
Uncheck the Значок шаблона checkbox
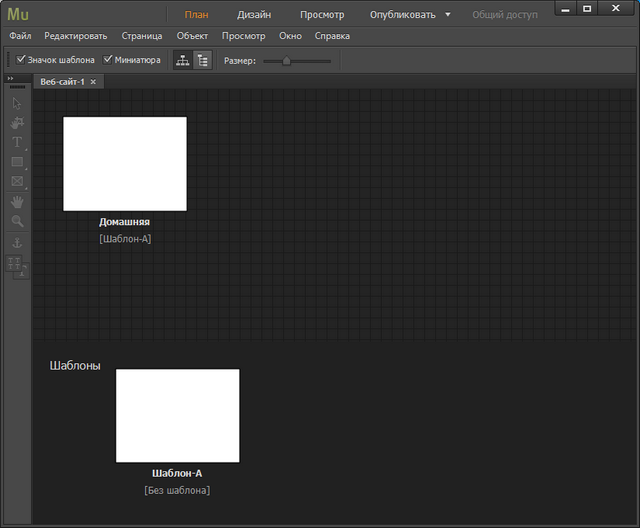22,60
